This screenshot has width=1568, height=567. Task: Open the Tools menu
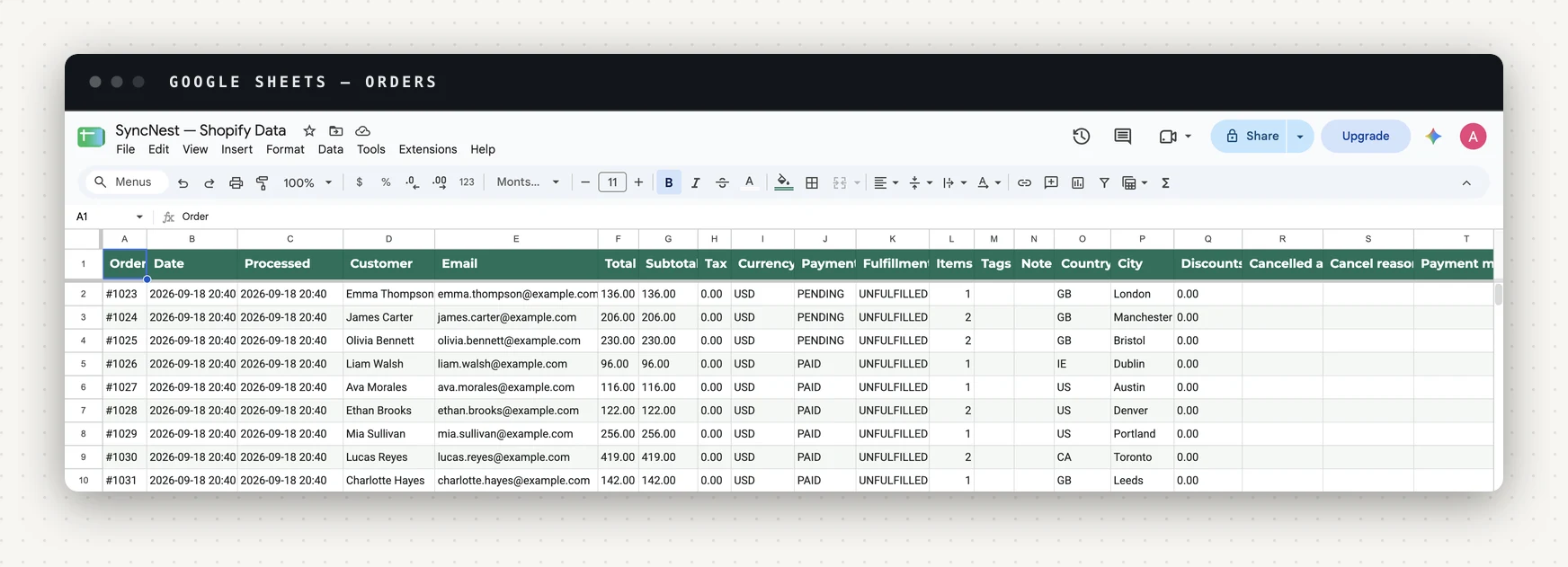tap(370, 149)
